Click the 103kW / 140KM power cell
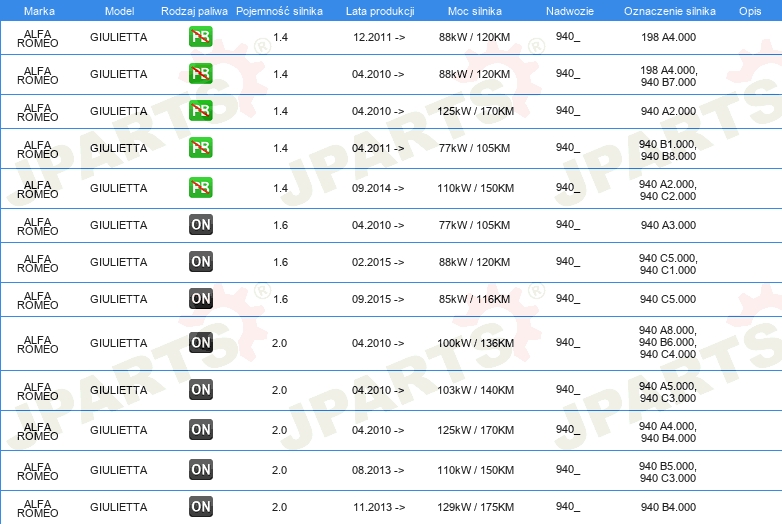Image resolution: width=782 pixels, height=524 pixels. [475, 390]
